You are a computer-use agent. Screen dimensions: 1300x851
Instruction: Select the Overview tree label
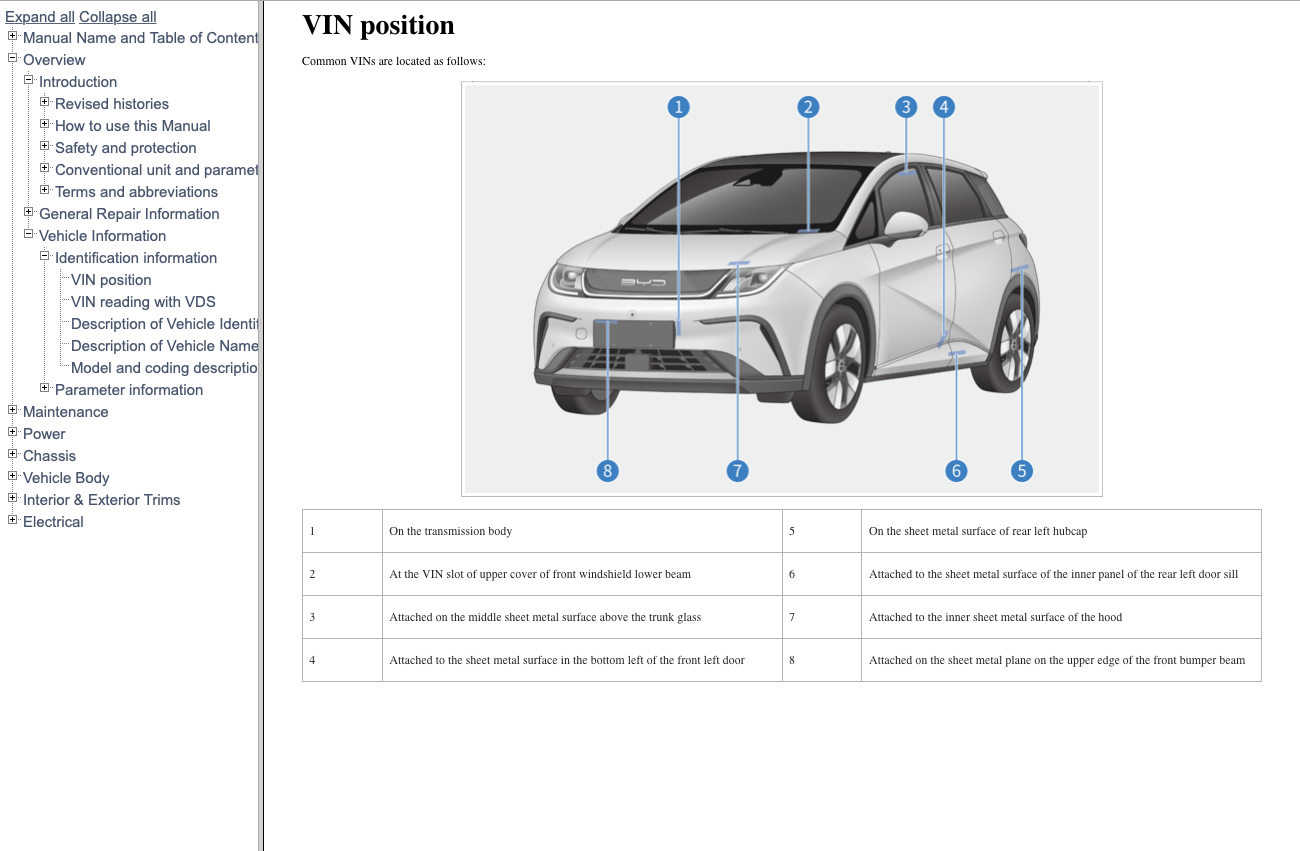(54, 60)
